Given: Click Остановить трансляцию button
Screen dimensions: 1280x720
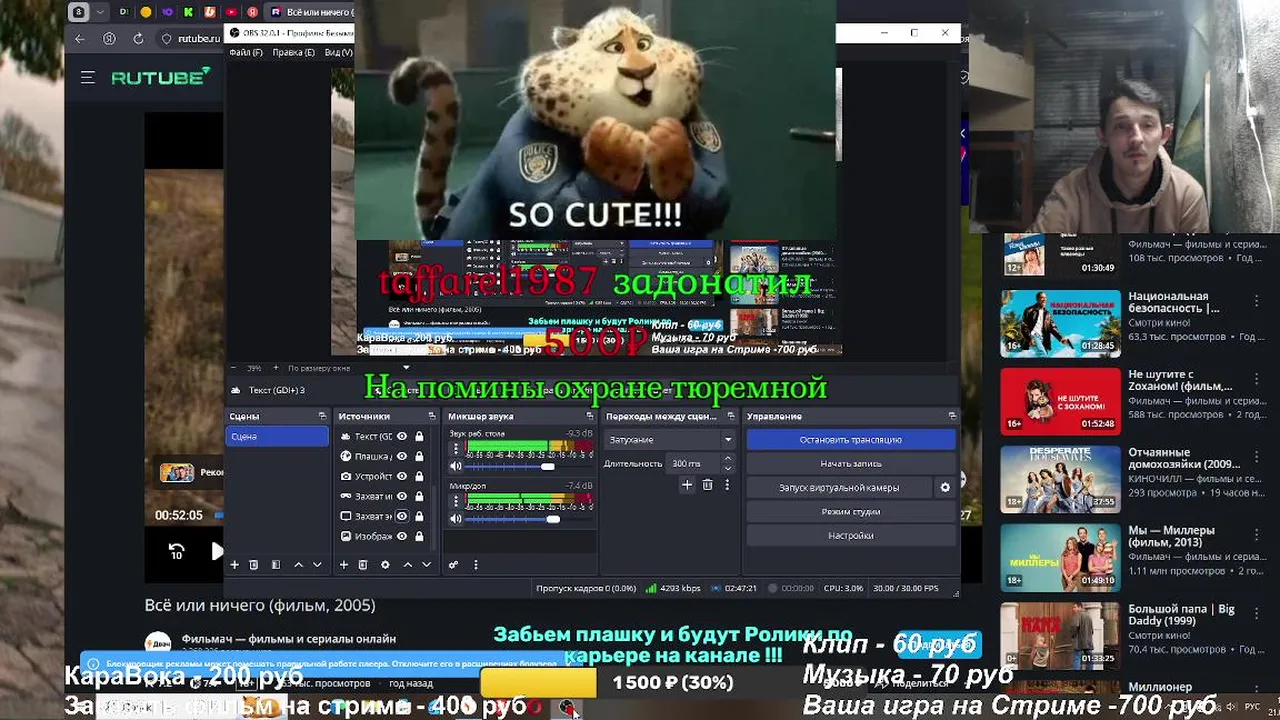Looking at the screenshot, I should (851, 440).
